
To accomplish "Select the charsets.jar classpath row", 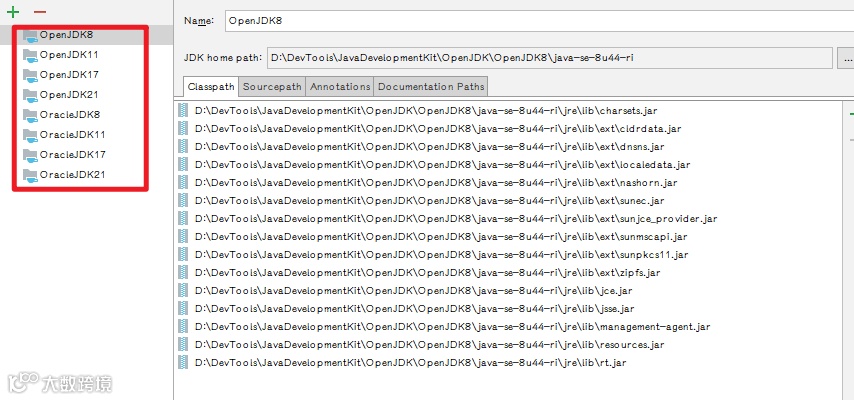I will (x=509, y=111).
